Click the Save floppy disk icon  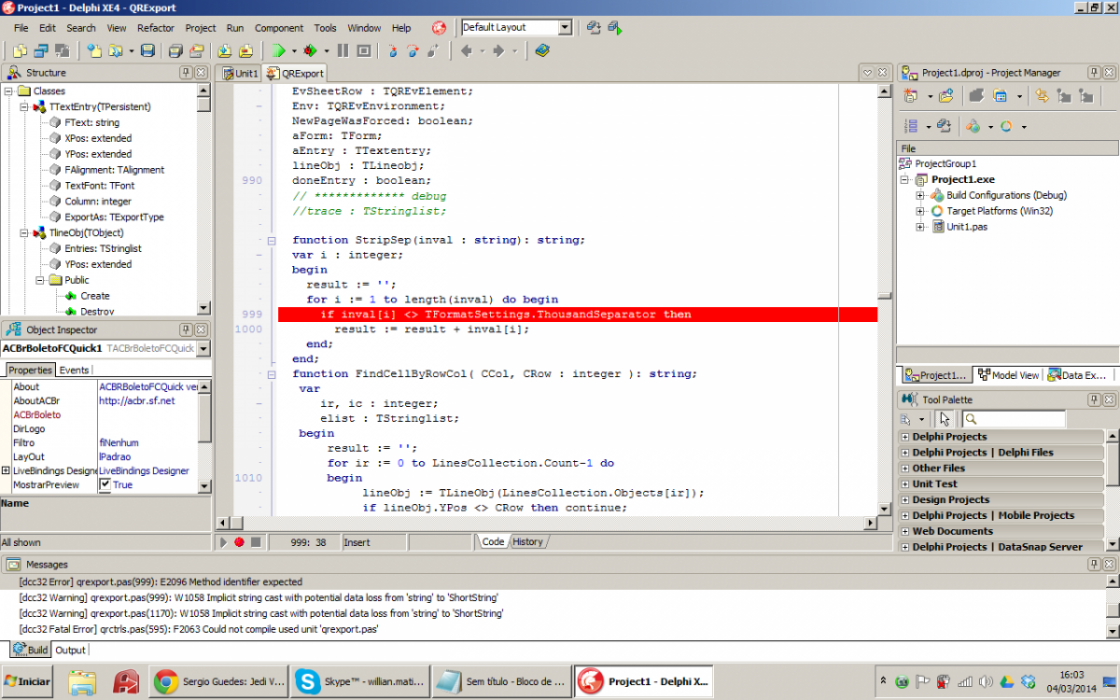click(148, 51)
